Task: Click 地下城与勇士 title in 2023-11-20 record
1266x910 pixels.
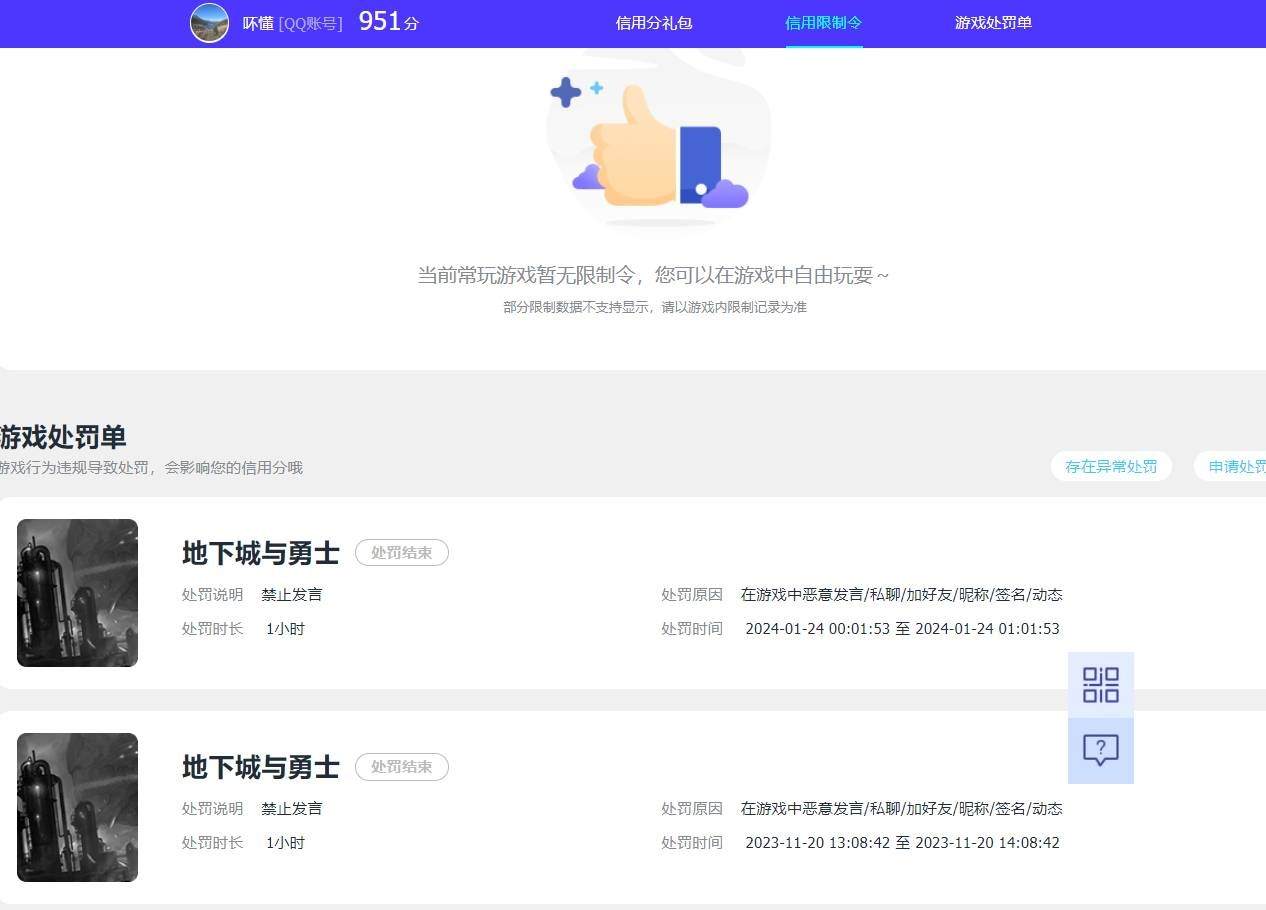Action: pos(261,767)
